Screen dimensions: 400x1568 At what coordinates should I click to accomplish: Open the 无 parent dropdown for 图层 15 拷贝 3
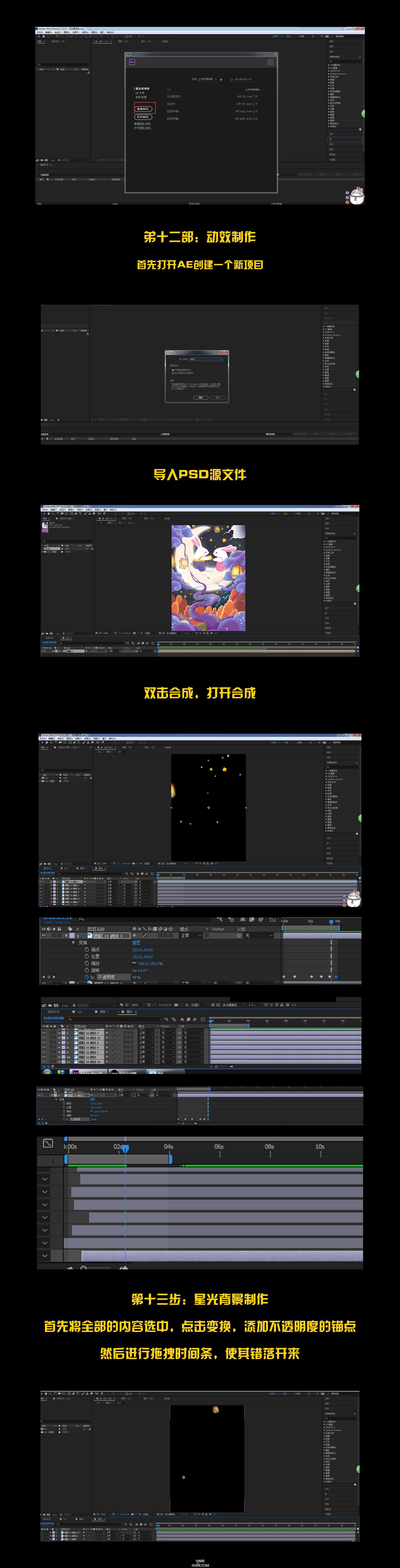(260, 936)
